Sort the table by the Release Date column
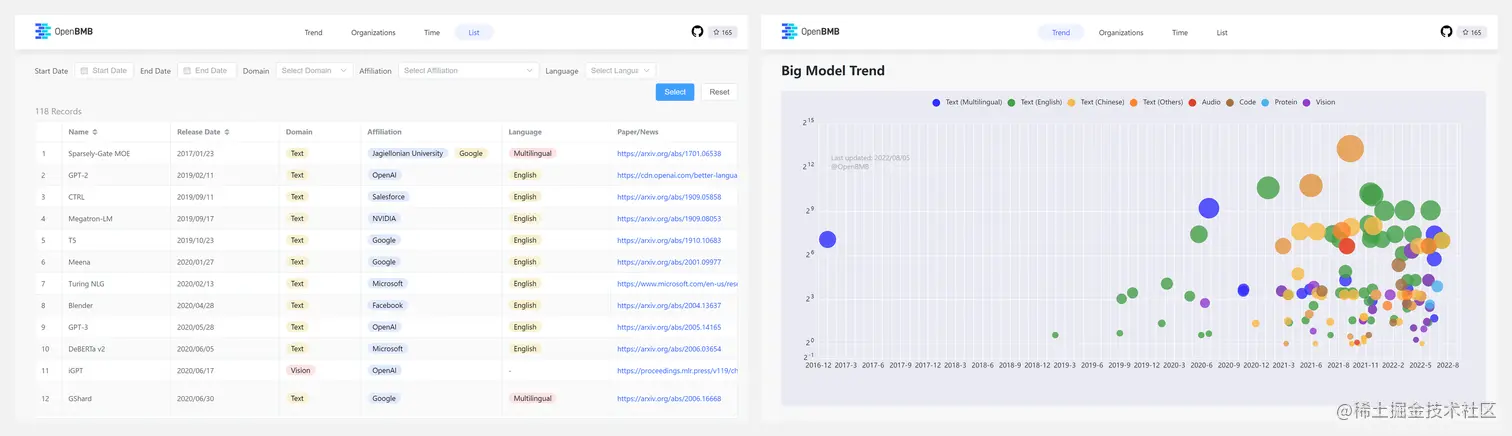The height and width of the screenshot is (436, 1512). pos(204,132)
